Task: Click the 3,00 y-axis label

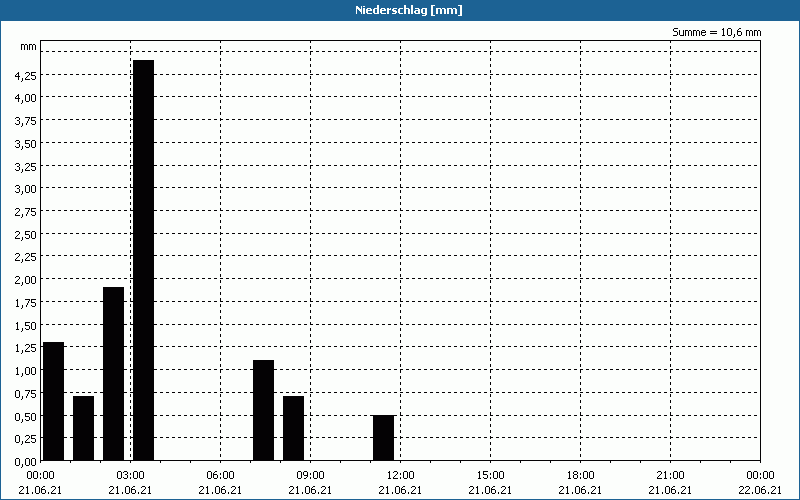Action: point(26,189)
